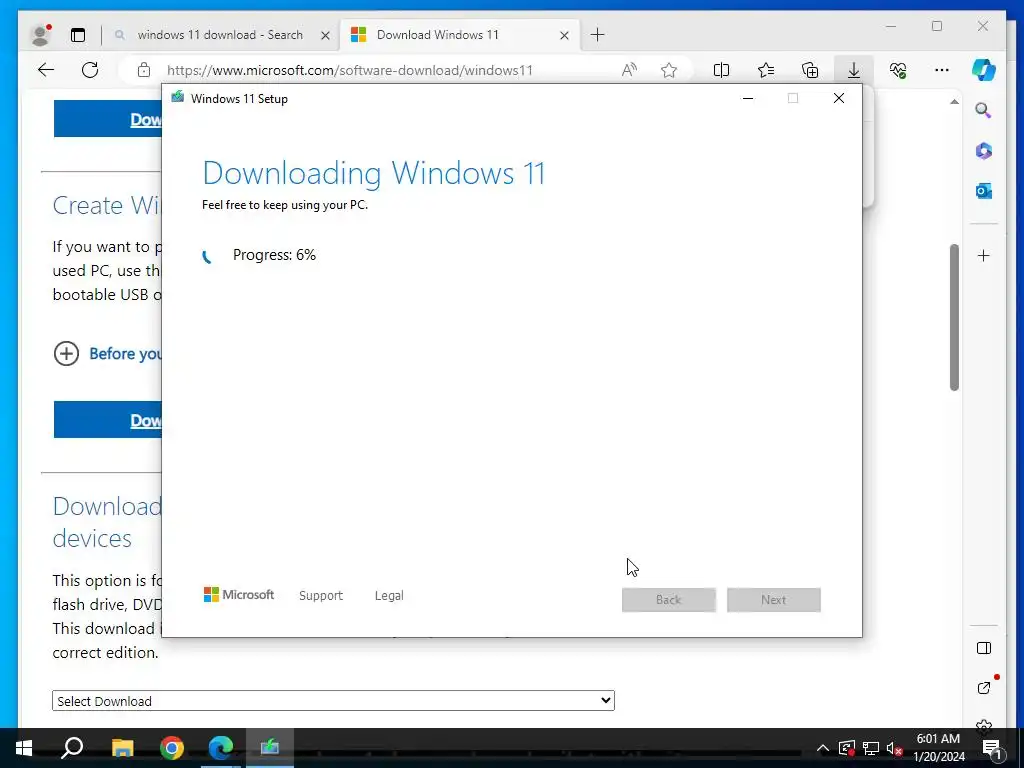Open the Favorites list icon

coord(766,70)
